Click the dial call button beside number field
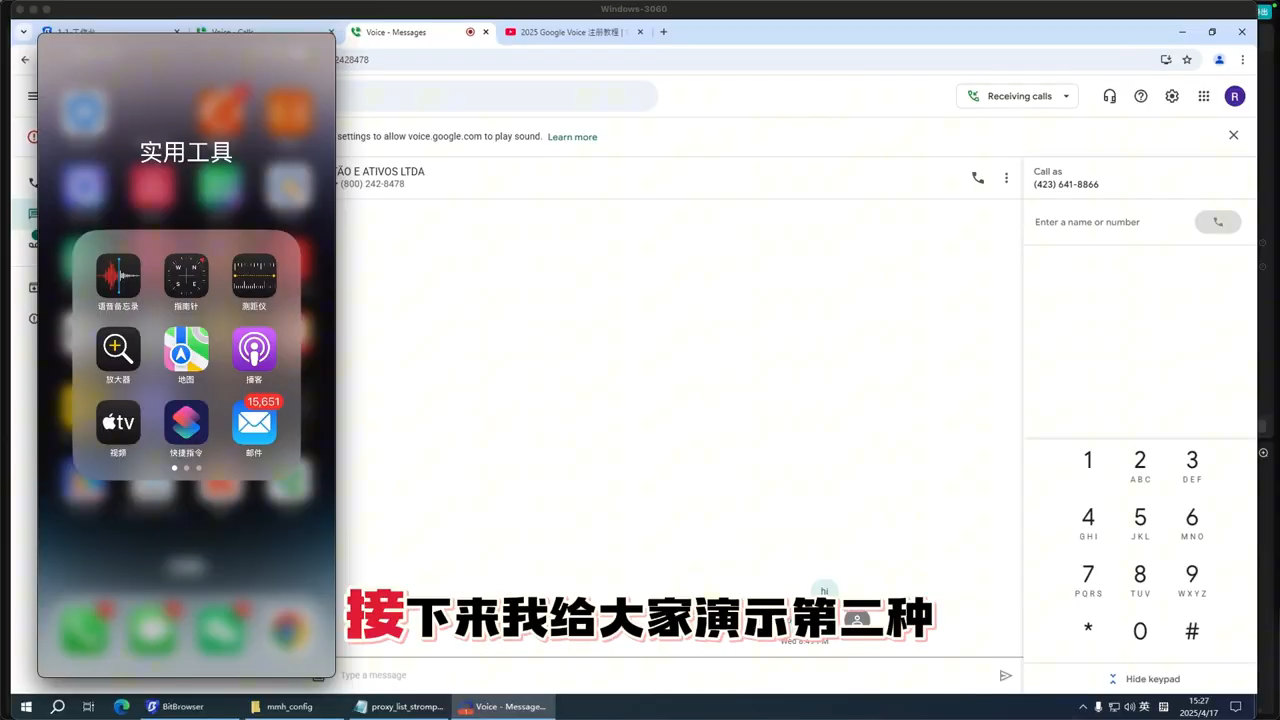The width and height of the screenshot is (1280, 720). [x=1218, y=222]
